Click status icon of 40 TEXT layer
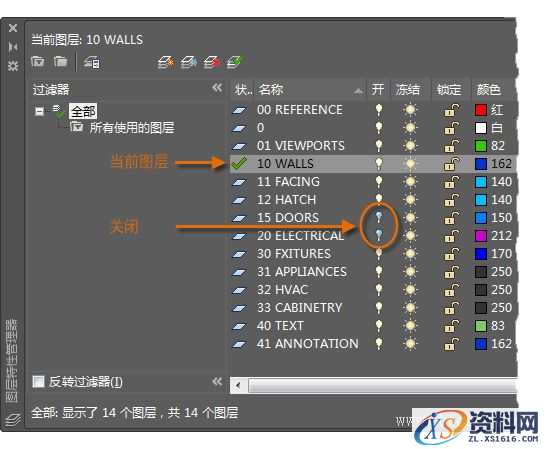Image resolution: width=546 pixels, height=449 pixels. tap(239, 326)
